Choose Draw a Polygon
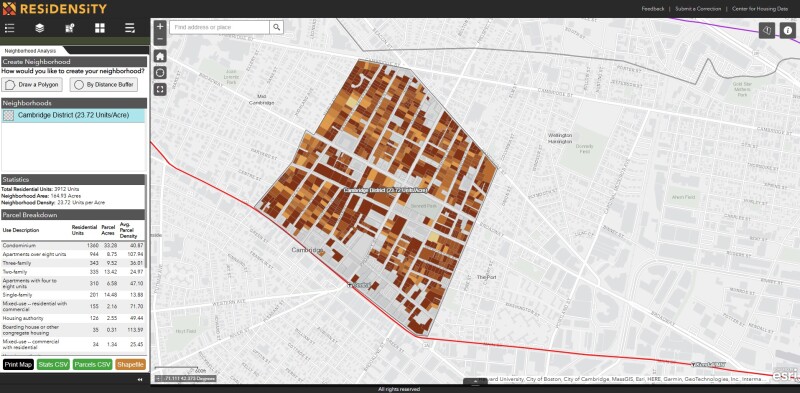800x393 pixels. pyautogui.click(x=32, y=85)
